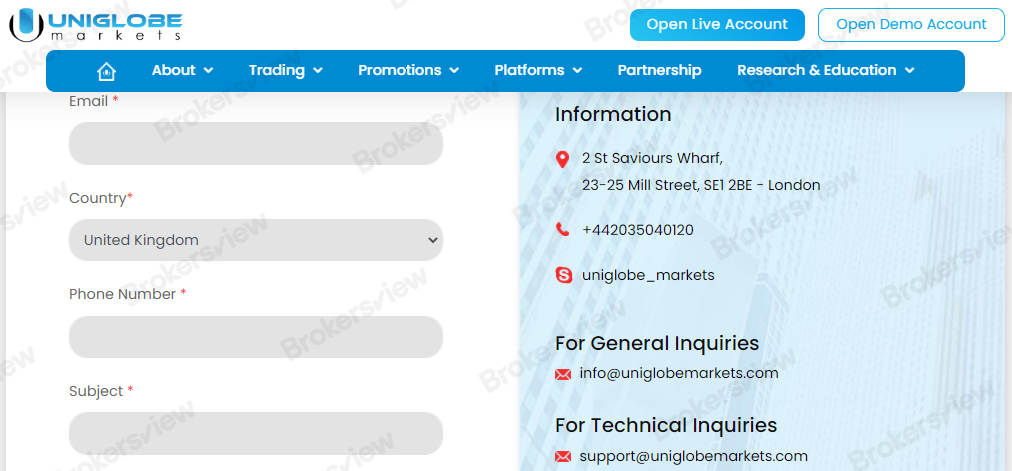The image size is (1012, 471).
Task: Click the +442035040120 phone number
Action: [x=638, y=230]
